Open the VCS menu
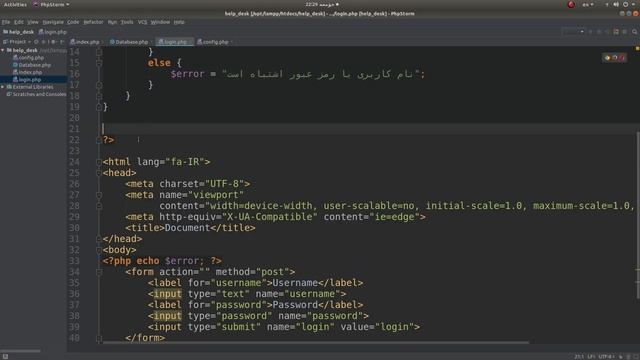Viewport: 640px width, 360px height. (x=142, y=22)
